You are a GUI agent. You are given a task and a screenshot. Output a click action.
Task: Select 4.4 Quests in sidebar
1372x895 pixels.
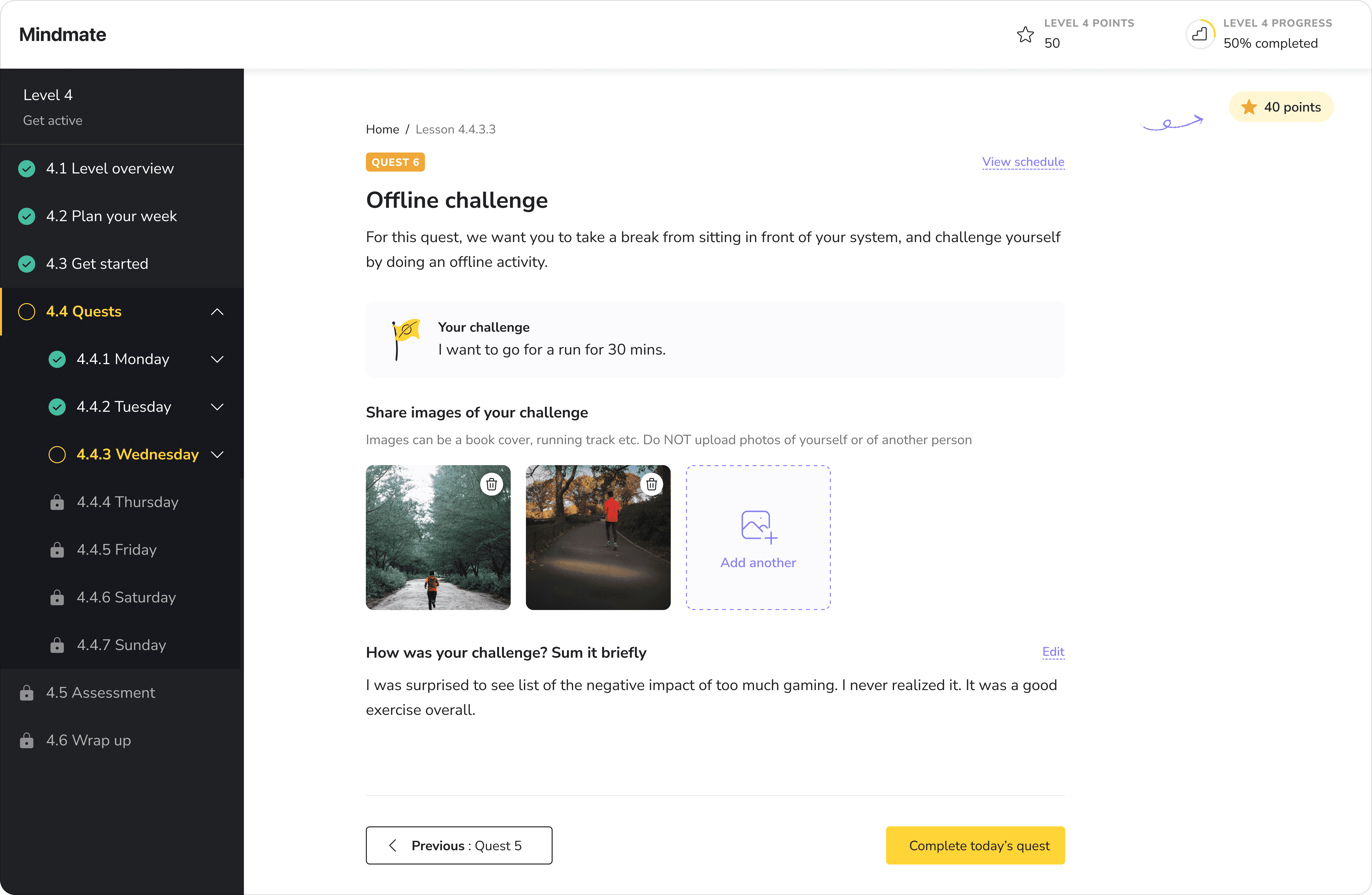click(x=122, y=311)
